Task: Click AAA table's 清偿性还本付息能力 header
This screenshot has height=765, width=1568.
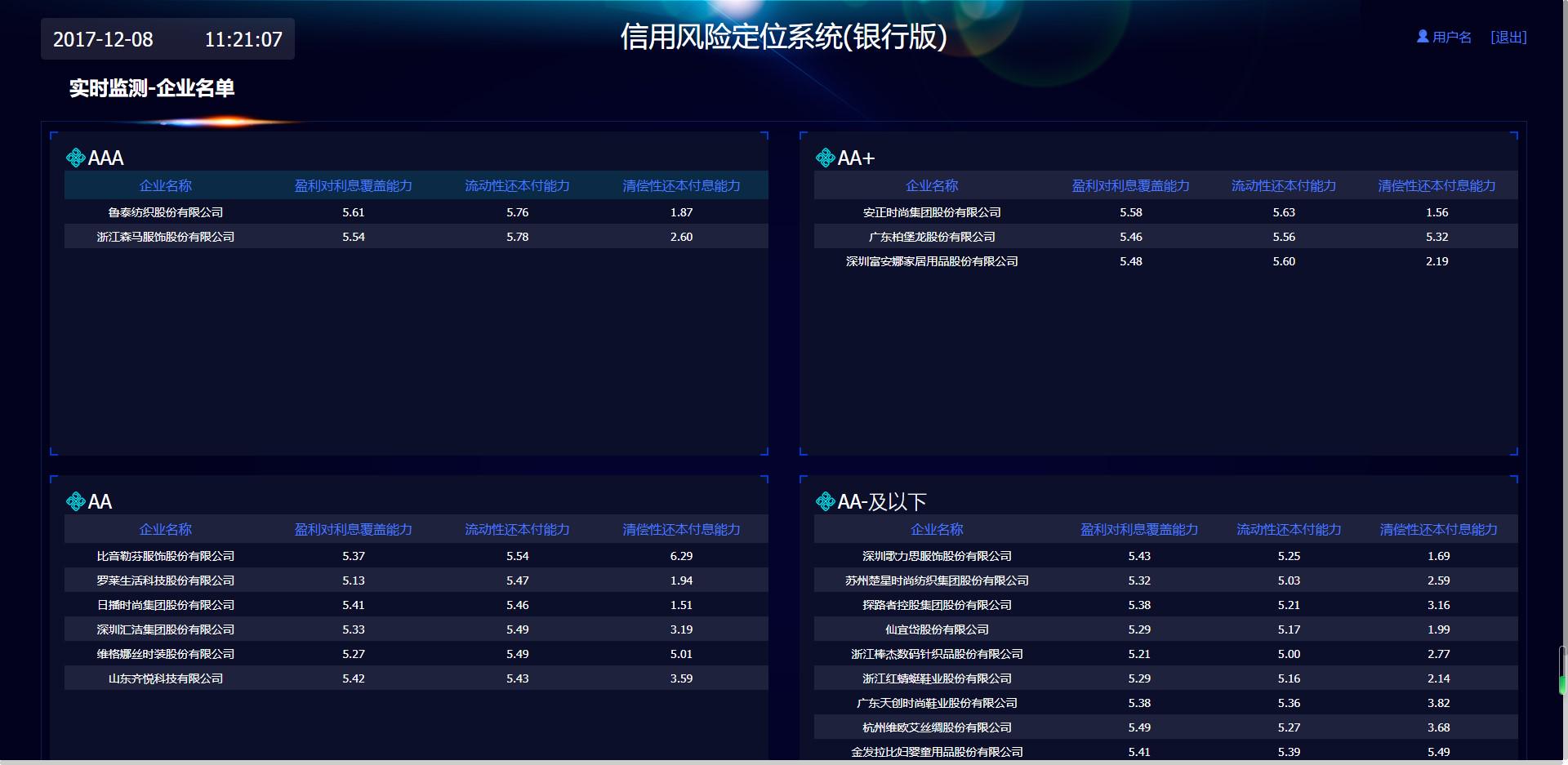Action: 682,186
